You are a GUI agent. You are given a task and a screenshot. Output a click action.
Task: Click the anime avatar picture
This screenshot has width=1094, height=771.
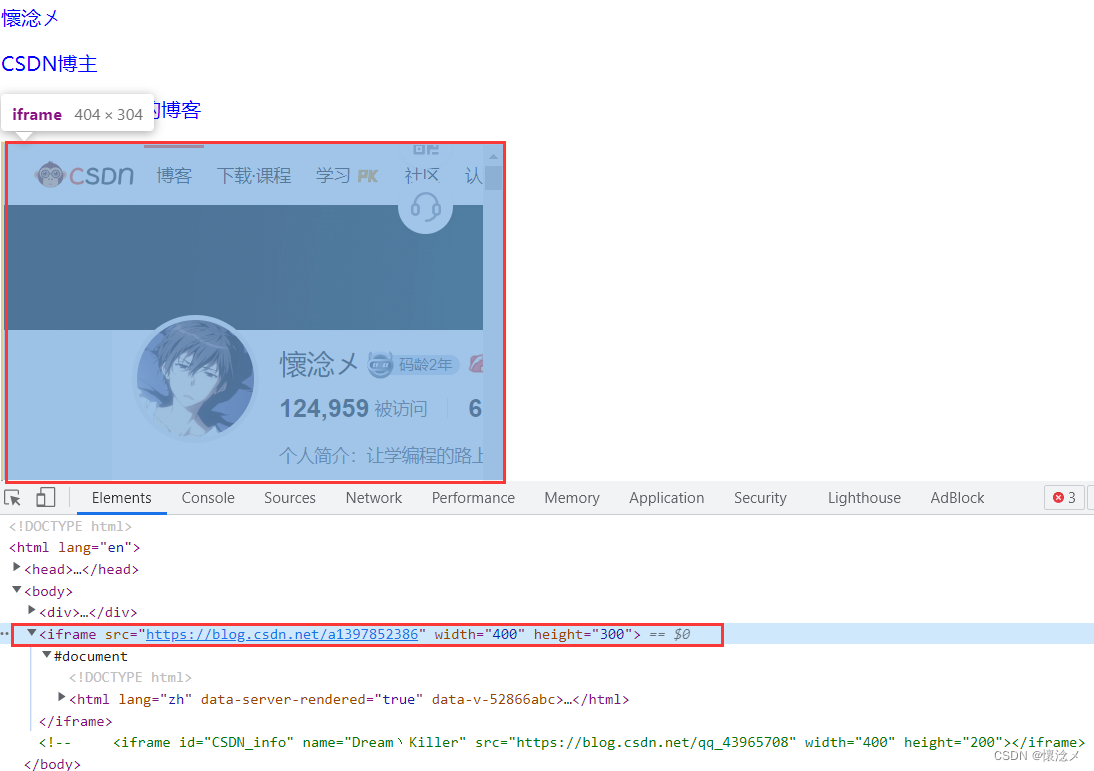(195, 379)
